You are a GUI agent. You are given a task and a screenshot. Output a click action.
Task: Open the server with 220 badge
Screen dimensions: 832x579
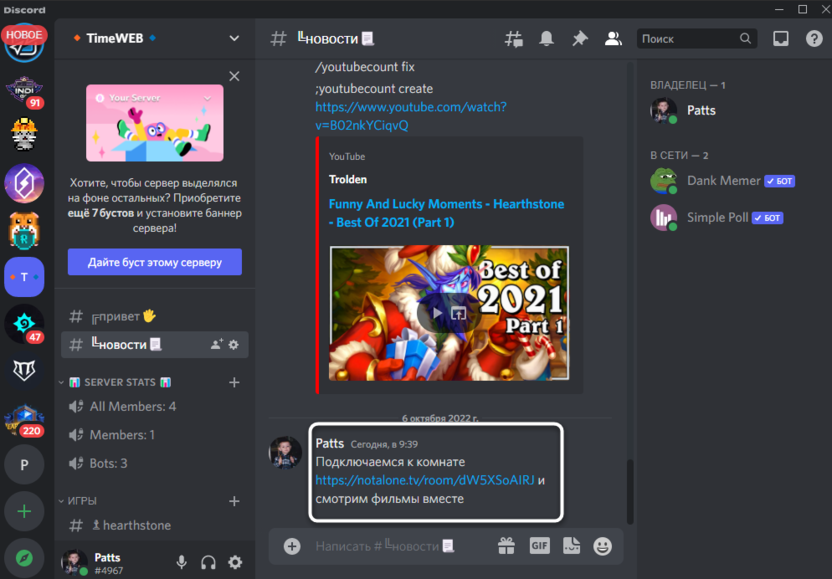click(x=24, y=418)
